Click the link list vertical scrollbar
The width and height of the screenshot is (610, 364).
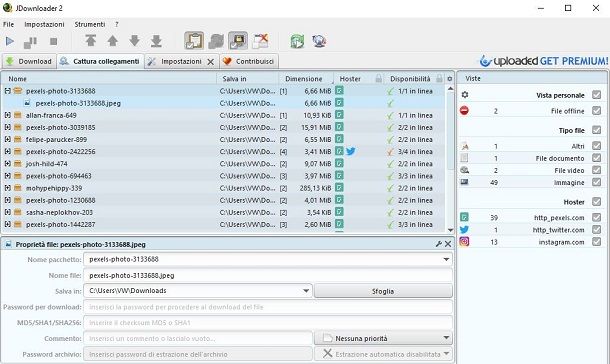tap(450, 159)
